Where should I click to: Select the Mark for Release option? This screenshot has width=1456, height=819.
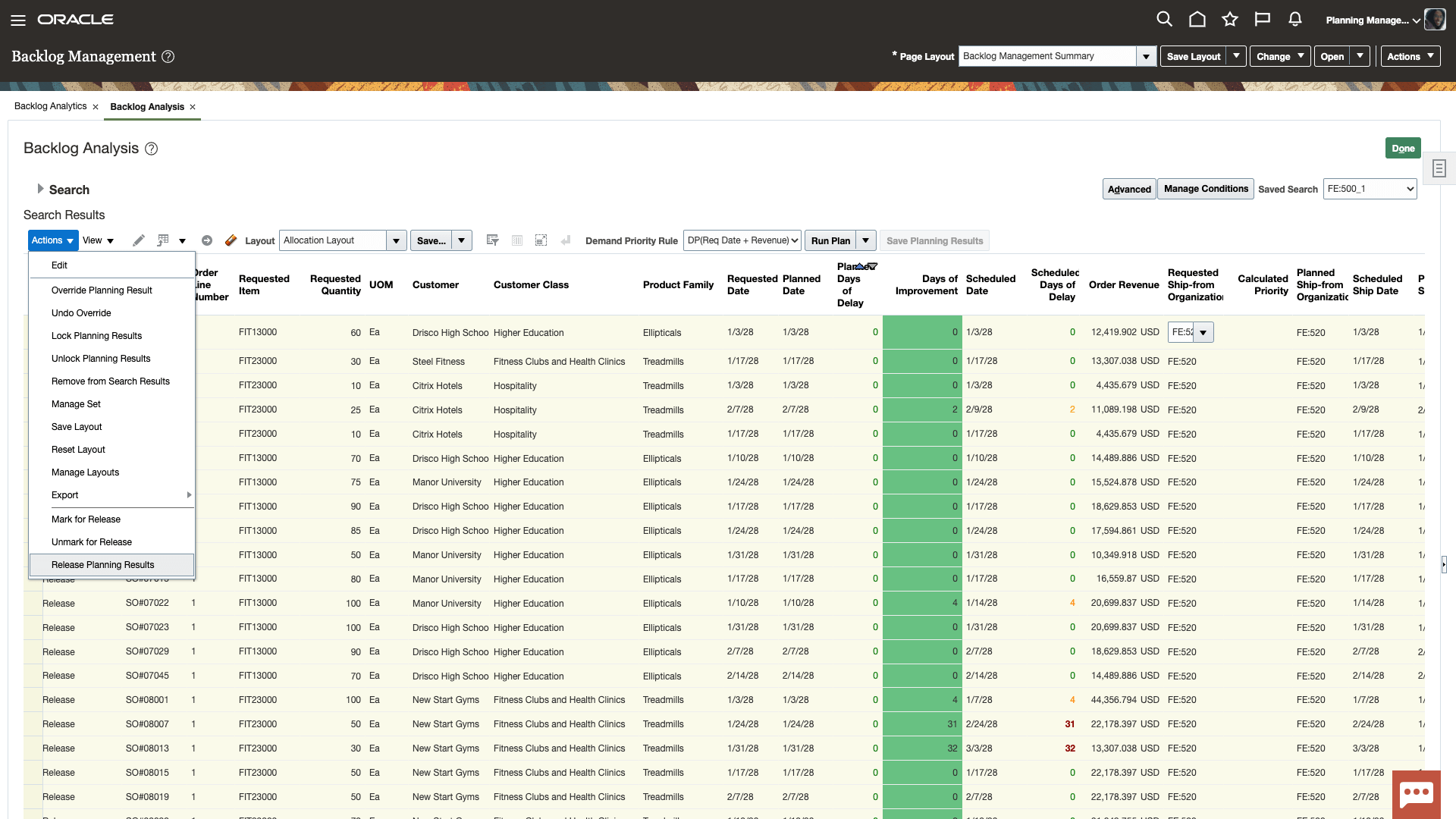86,518
